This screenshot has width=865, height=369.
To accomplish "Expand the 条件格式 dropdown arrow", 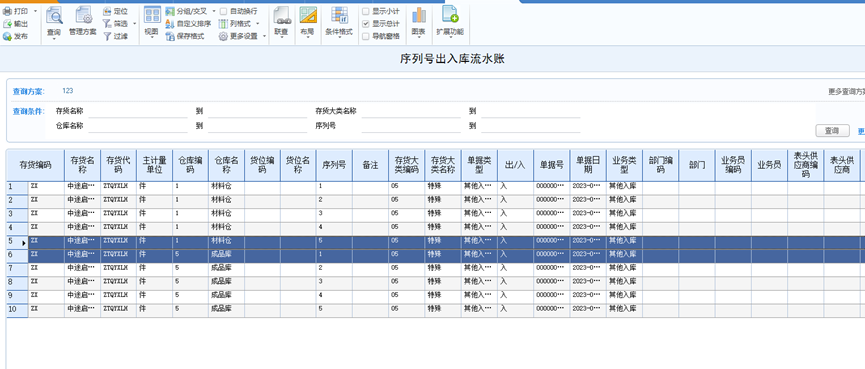I will pyautogui.click(x=339, y=39).
